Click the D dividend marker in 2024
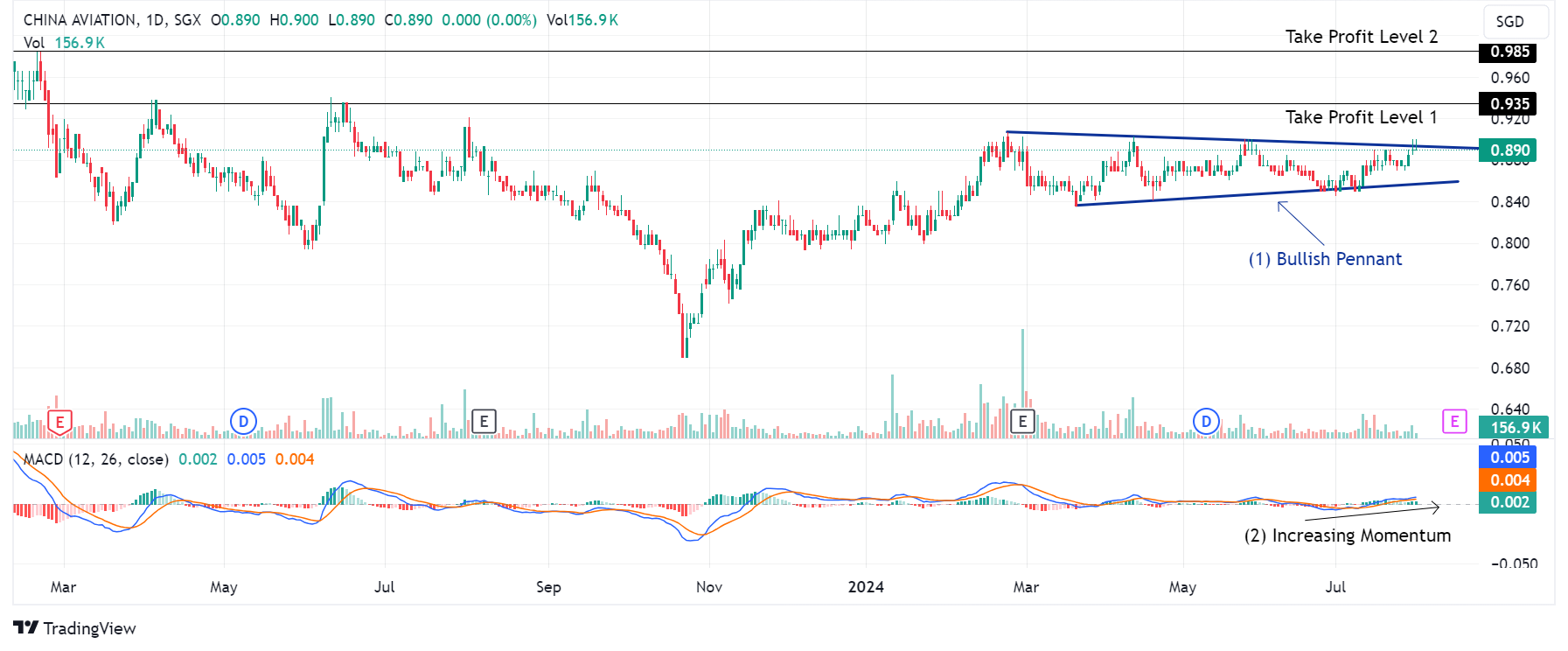 point(1206,422)
